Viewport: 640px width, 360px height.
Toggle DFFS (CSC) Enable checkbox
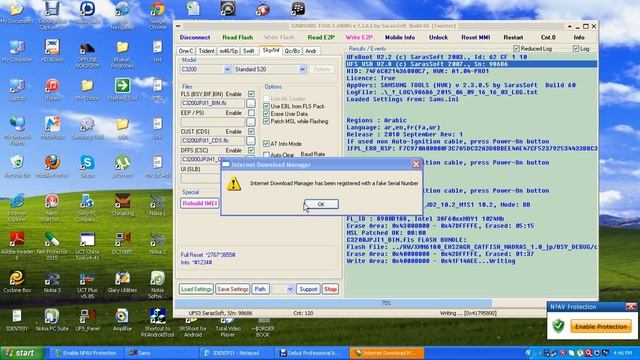coord(251,150)
